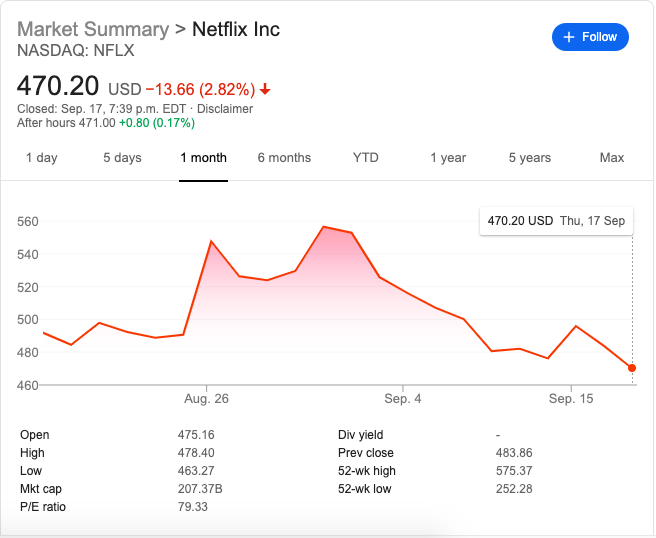Show the 6 months chart range
This screenshot has width=656, height=538.
(284, 158)
